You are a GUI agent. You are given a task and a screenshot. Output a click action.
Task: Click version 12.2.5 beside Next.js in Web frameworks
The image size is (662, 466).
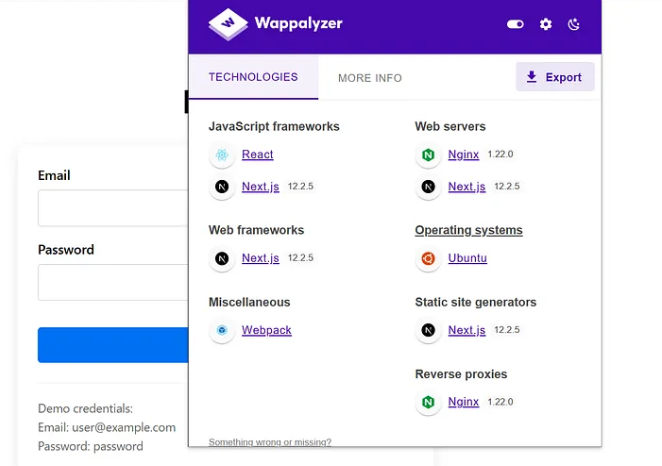(x=301, y=257)
